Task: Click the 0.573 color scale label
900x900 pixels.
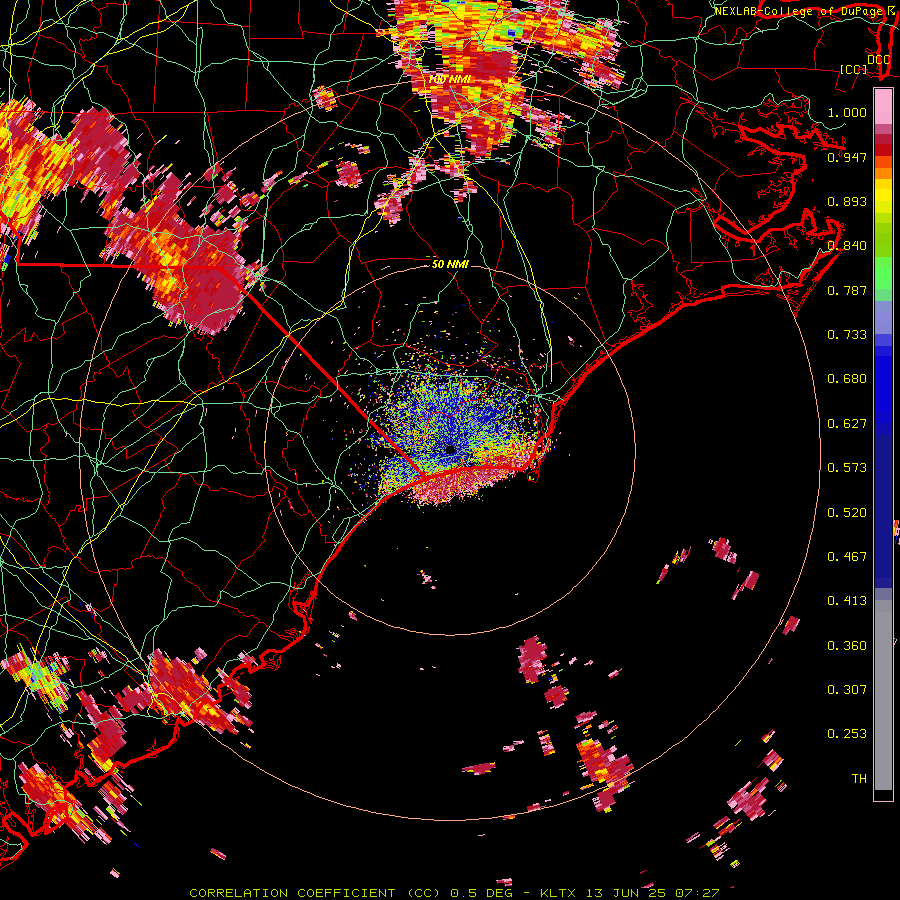Action: coord(847,468)
